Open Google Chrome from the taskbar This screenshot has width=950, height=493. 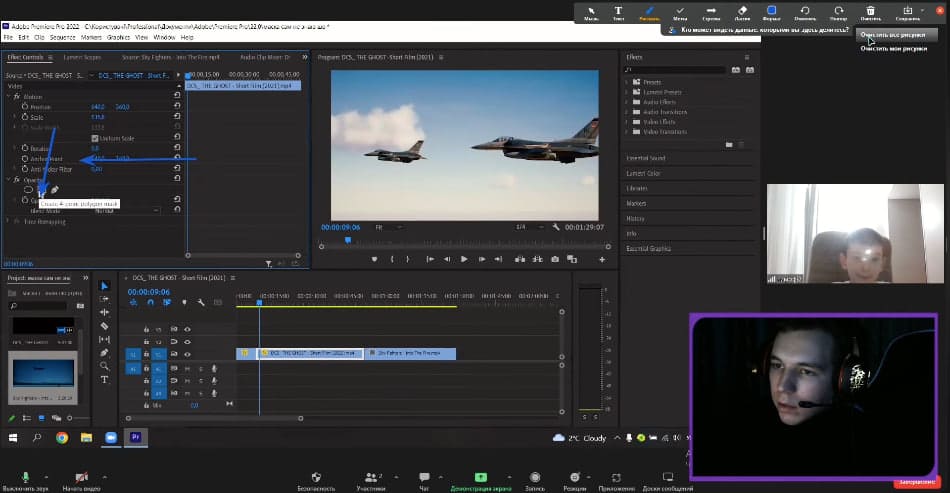pyautogui.click(x=62, y=437)
